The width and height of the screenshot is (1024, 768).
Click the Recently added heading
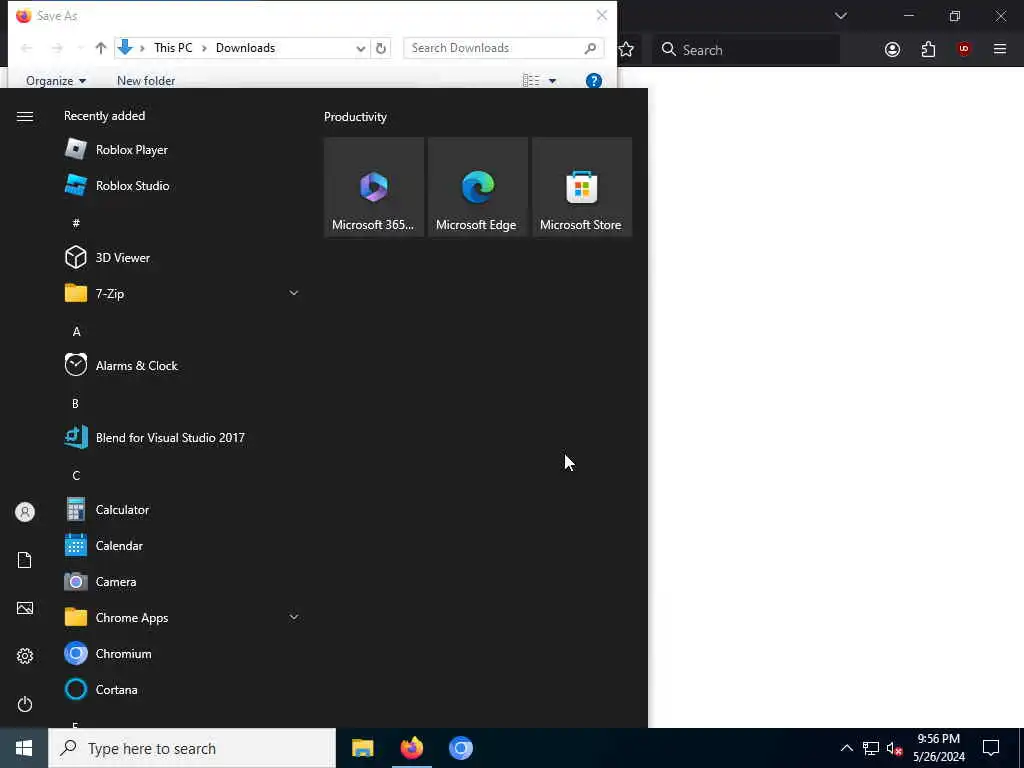point(104,116)
